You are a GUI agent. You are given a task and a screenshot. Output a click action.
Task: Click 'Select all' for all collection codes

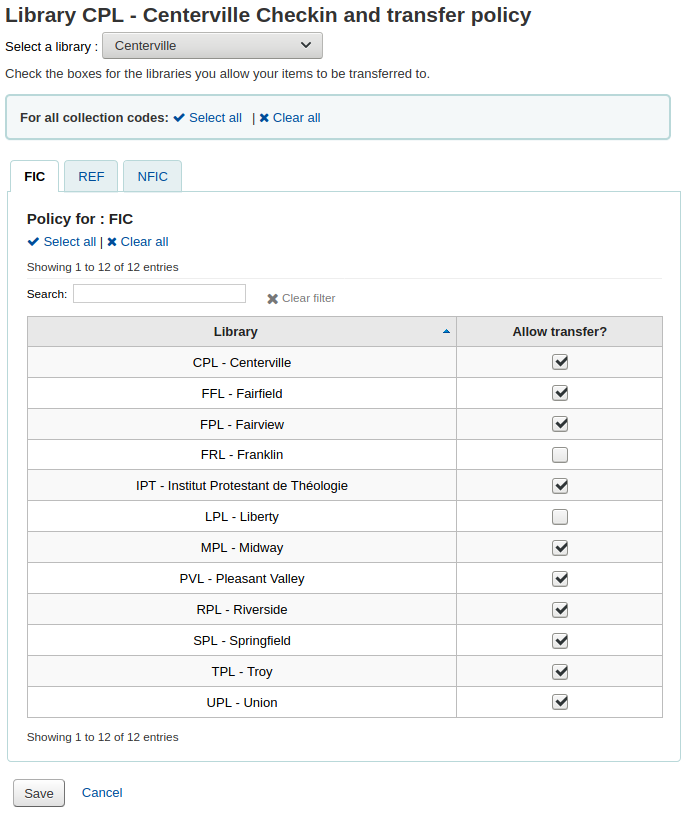[208, 118]
